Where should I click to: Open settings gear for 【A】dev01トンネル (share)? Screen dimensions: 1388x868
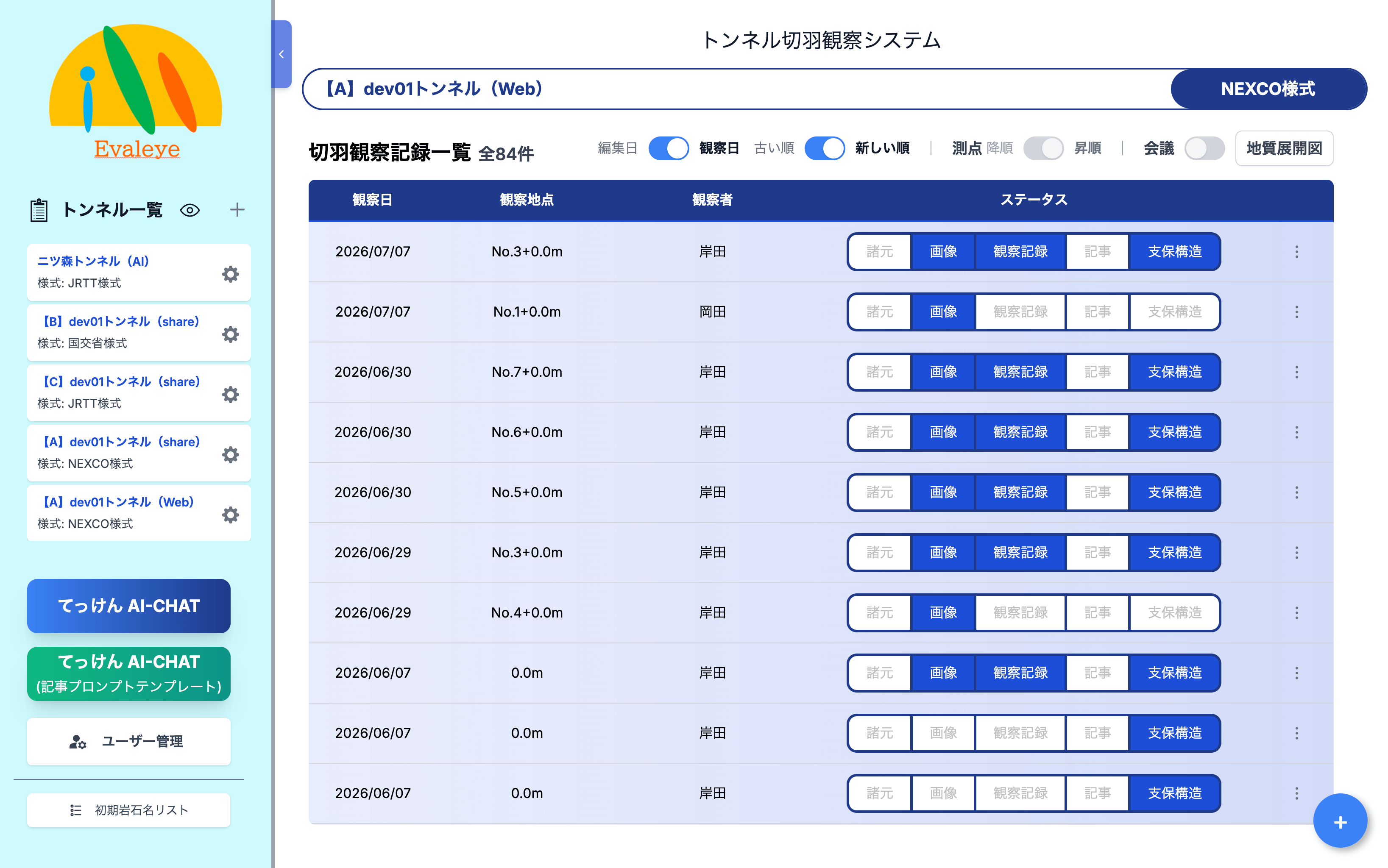click(230, 455)
